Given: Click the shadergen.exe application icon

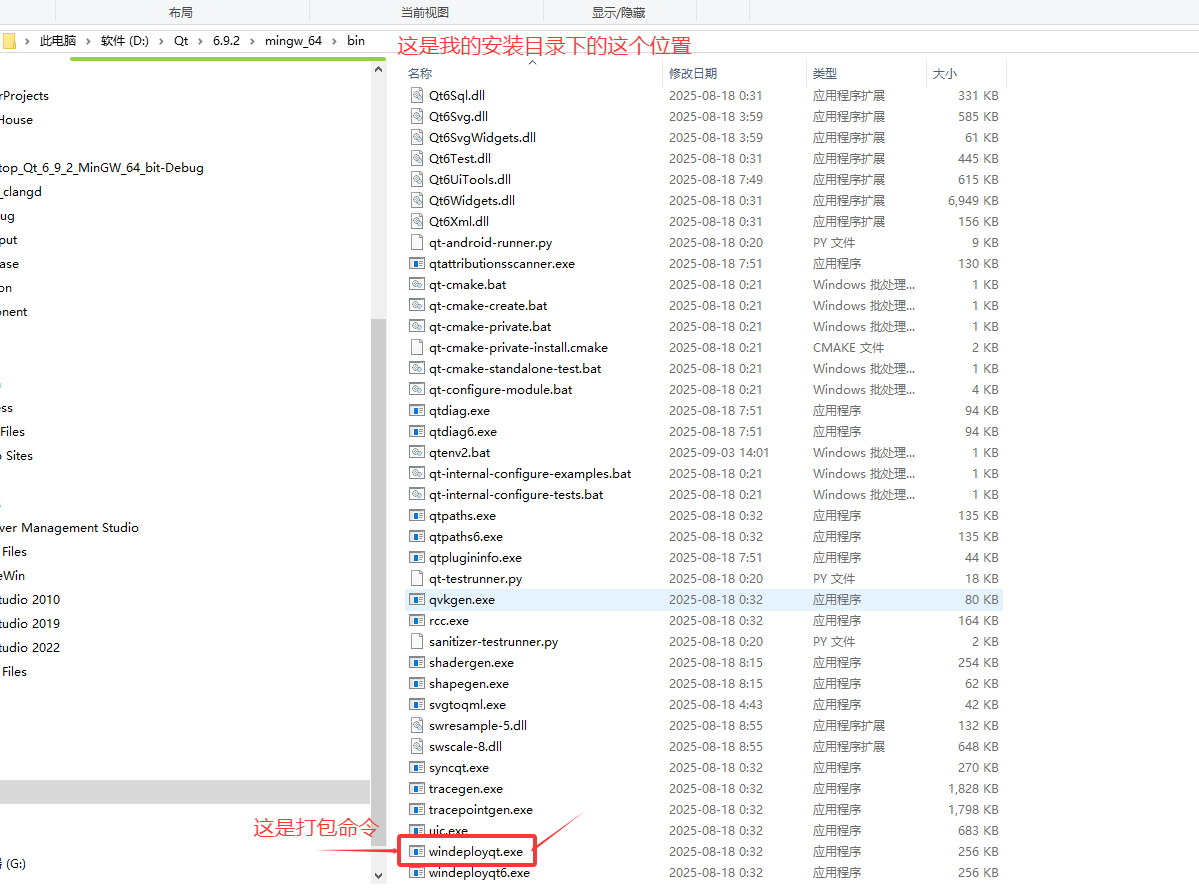Looking at the screenshot, I should click(x=417, y=662).
